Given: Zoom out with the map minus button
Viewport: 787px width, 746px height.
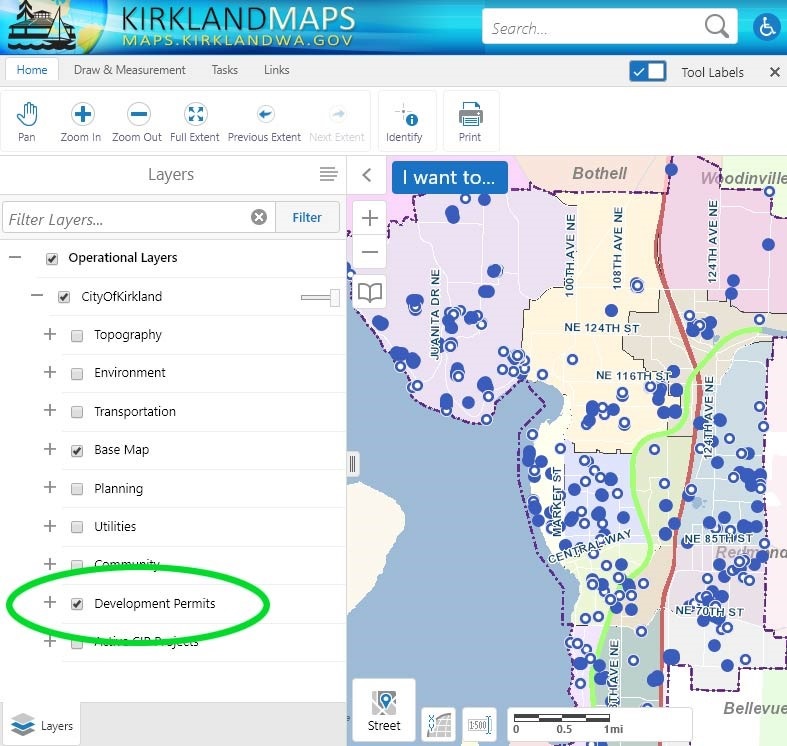Looking at the screenshot, I should [370, 252].
